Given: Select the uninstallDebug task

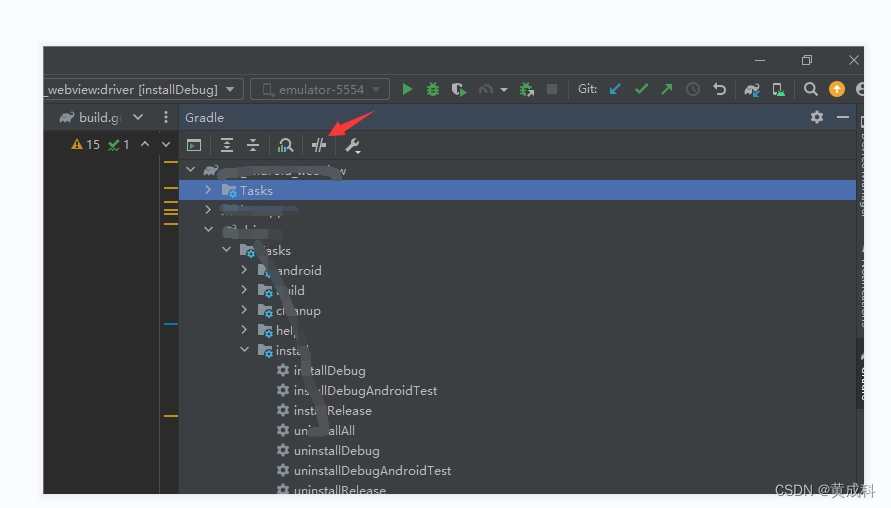Looking at the screenshot, I should (x=336, y=451).
